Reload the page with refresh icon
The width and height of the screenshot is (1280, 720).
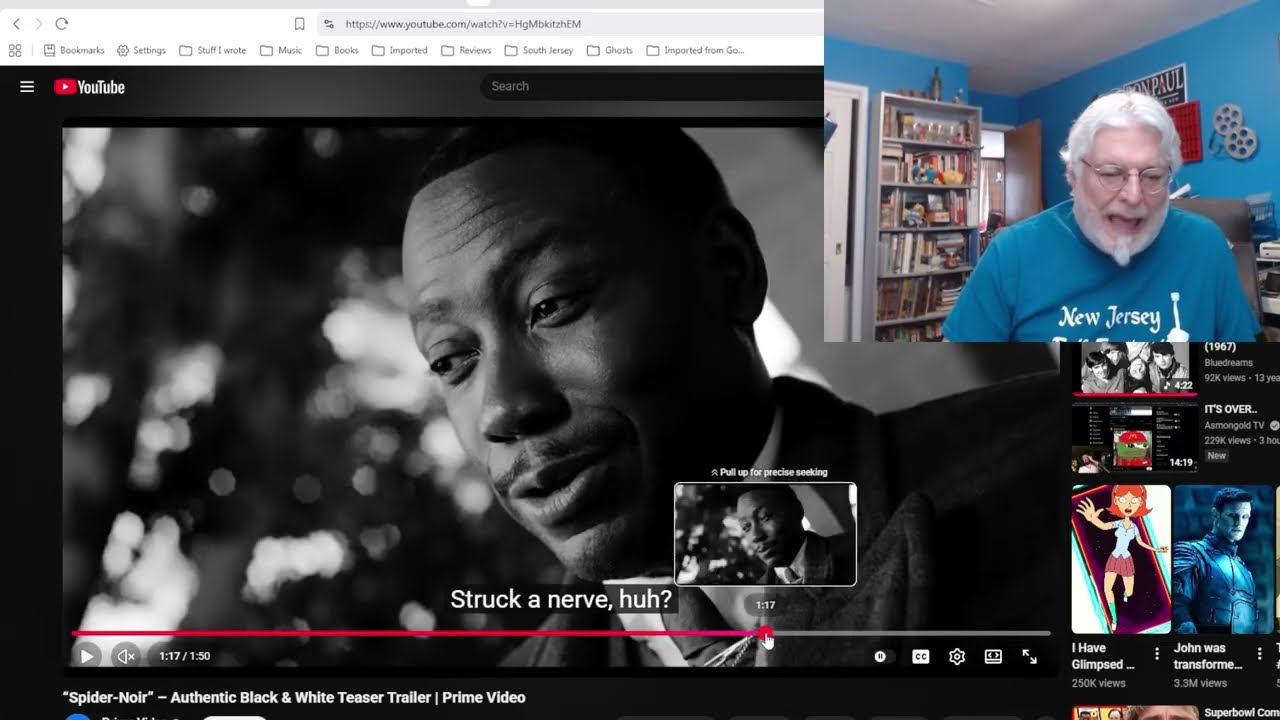pos(62,24)
